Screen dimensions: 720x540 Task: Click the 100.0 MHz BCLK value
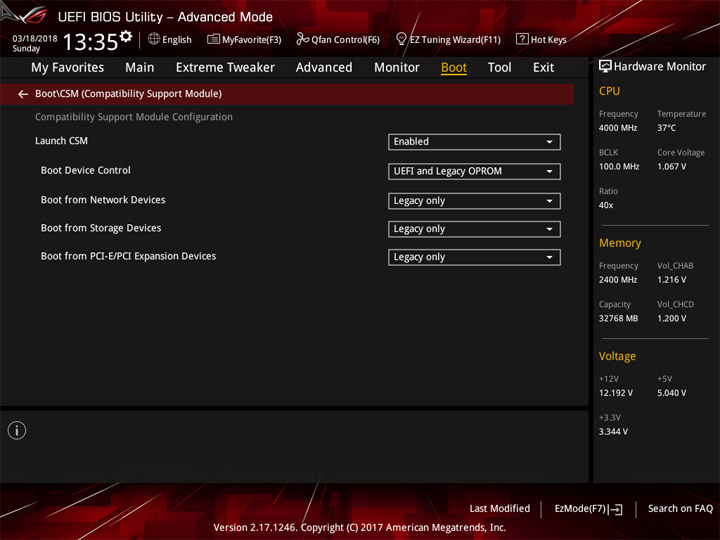(x=619, y=167)
